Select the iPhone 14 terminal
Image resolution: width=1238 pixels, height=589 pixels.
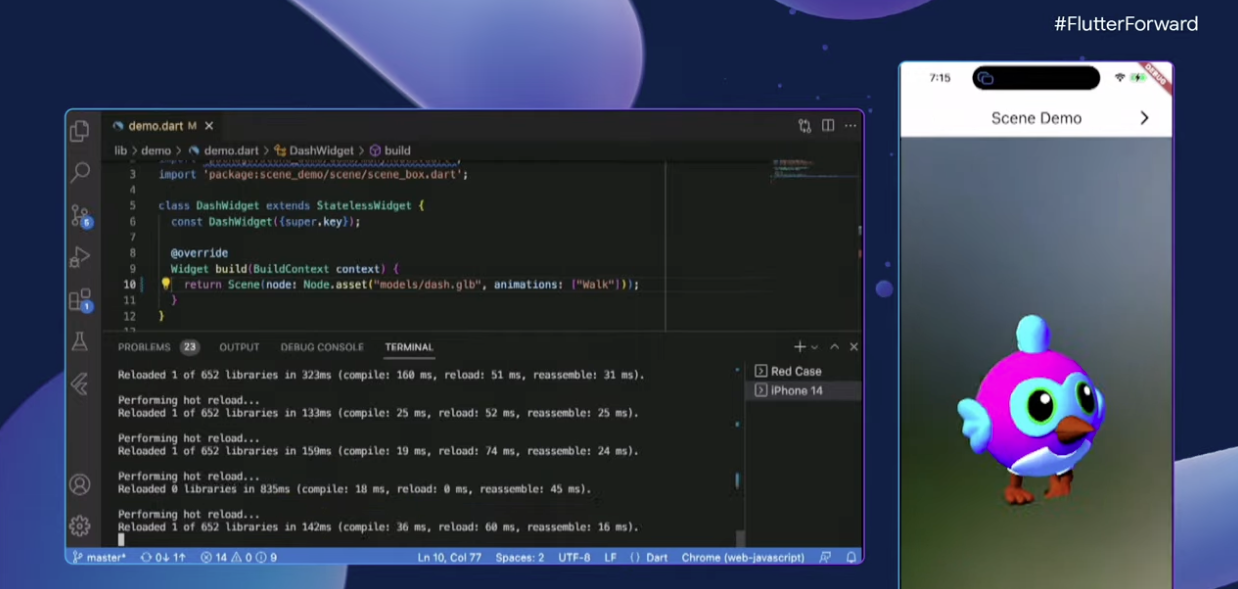tap(803, 391)
